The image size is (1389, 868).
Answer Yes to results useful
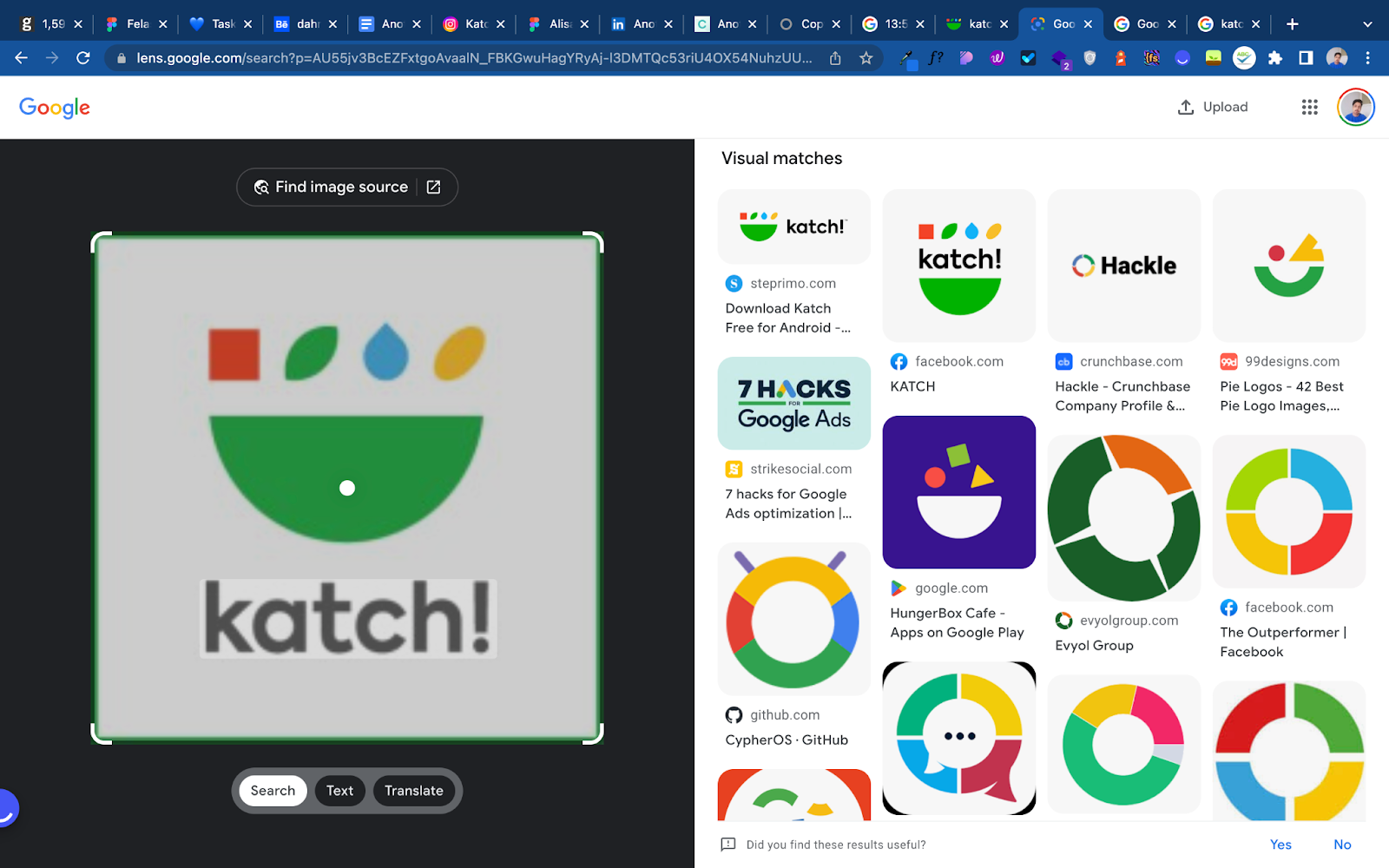coord(1280,845)
